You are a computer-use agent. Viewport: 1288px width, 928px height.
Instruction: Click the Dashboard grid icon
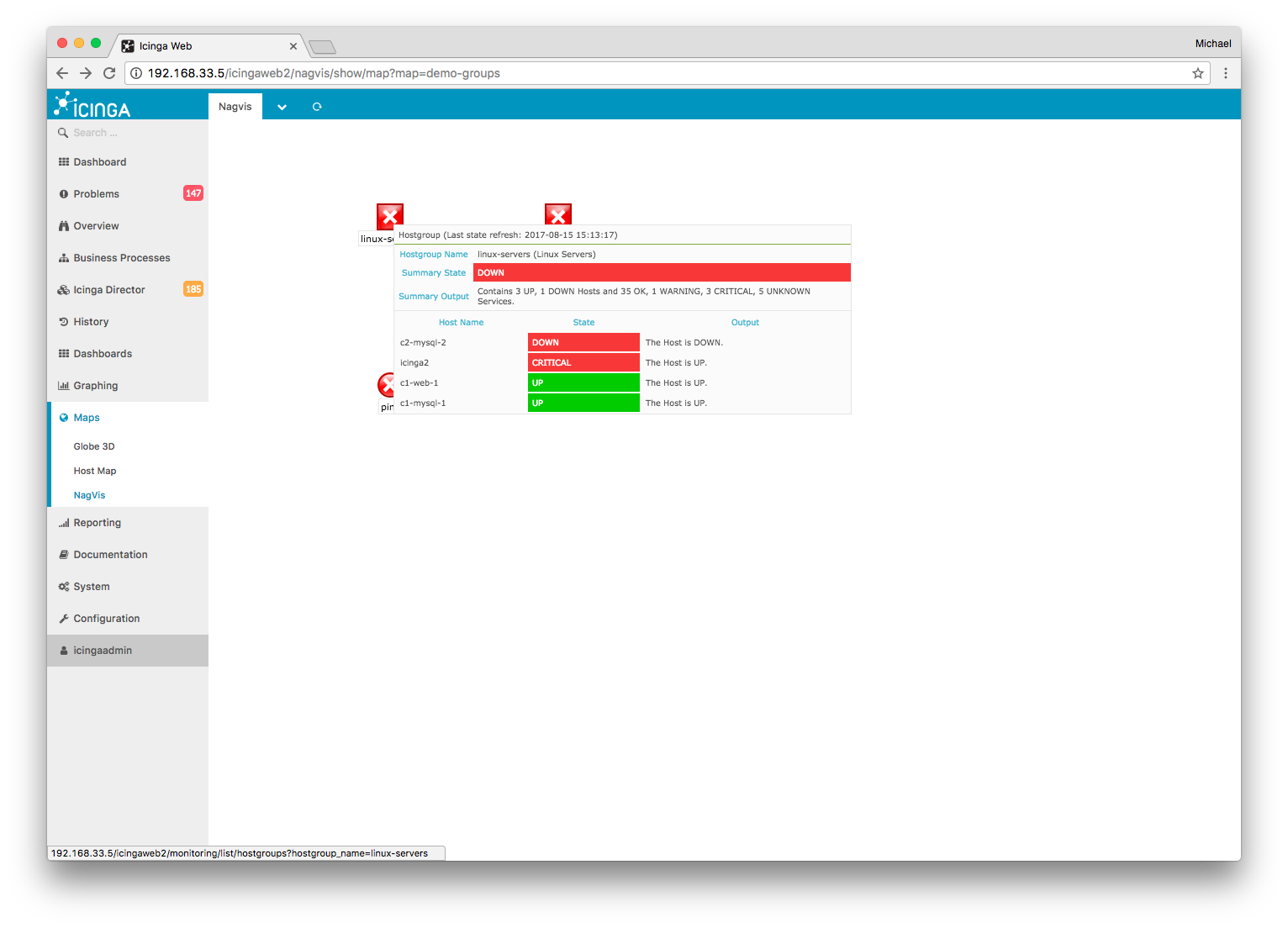click(64, 162)
